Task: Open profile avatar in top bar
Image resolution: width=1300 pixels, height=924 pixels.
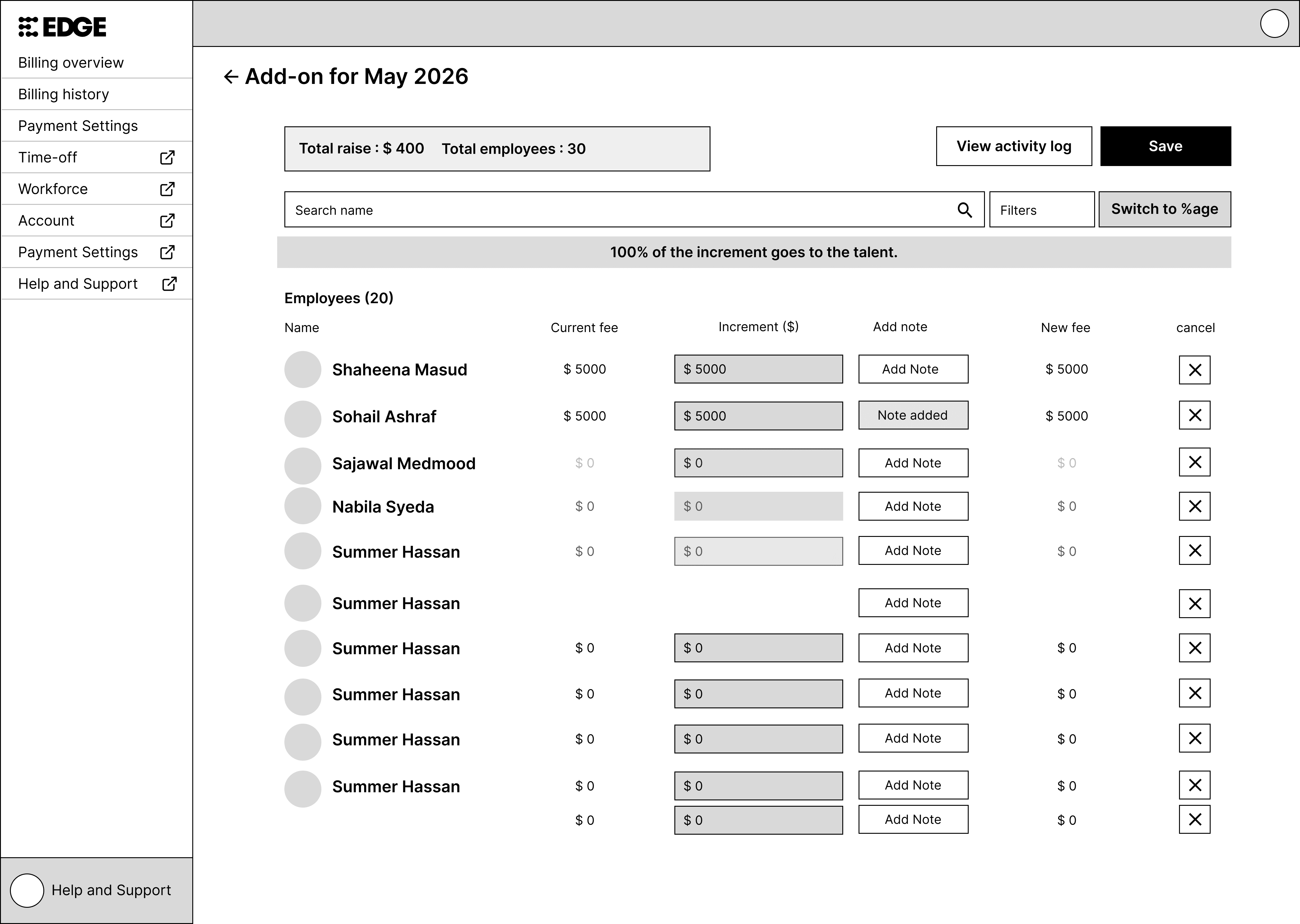Action: (x=1274, y=24)
